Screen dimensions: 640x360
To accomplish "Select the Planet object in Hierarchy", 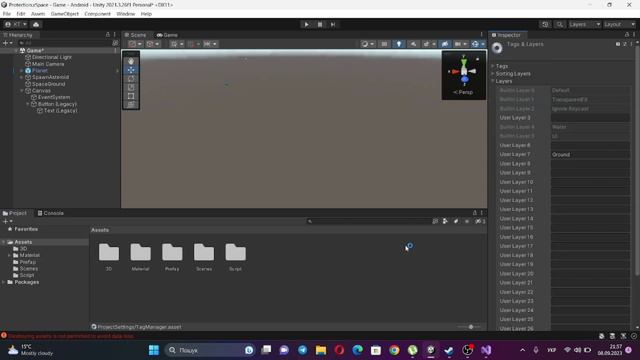I will click(40, 71).
